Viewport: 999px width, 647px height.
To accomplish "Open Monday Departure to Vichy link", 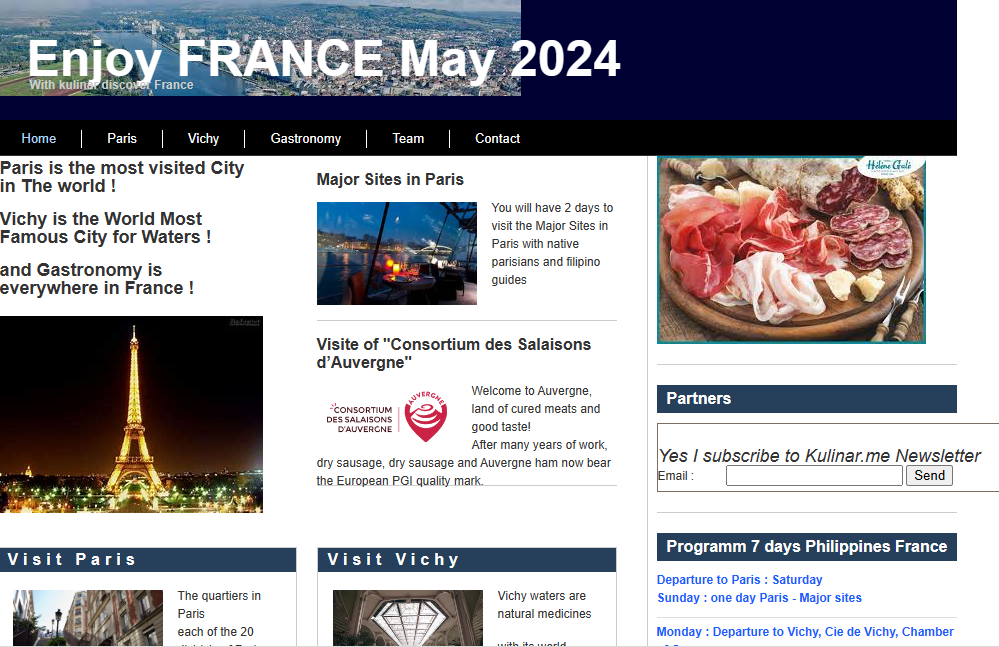I will (x=805, y=632).
